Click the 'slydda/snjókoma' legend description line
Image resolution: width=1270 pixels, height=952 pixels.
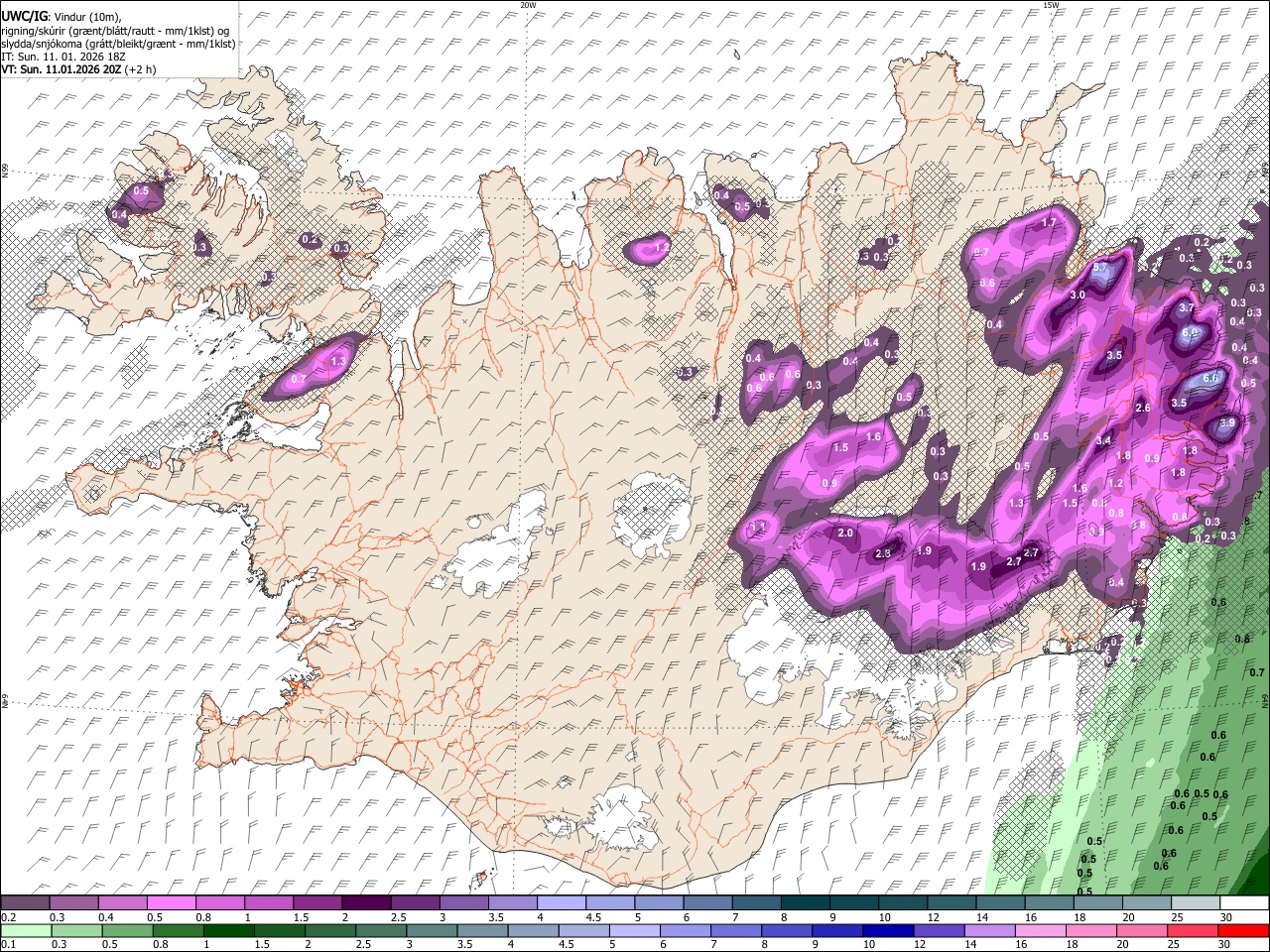118,44
